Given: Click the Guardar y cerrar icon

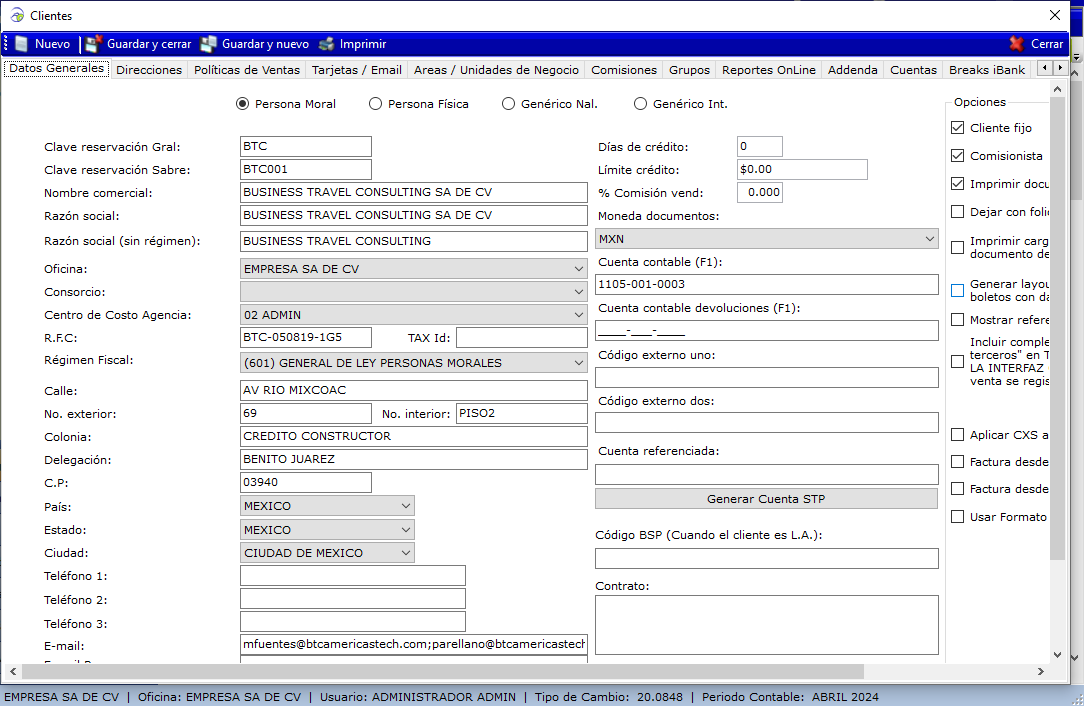Looking at the screenshot, I should [94, 44].
